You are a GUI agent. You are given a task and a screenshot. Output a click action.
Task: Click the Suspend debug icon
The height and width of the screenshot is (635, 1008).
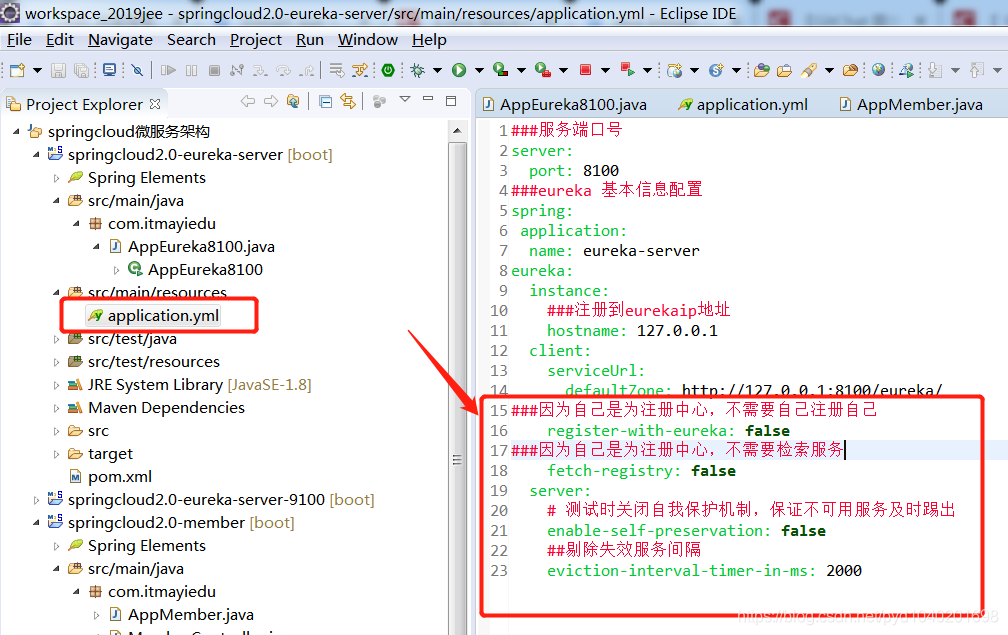[x=192, y=70]
